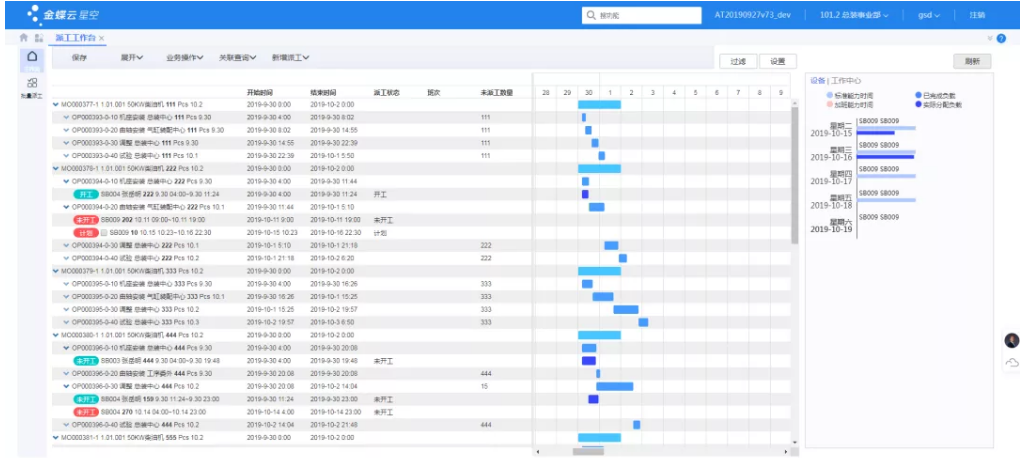Click the dark blue load bar for 2019-10-15
Screen dimensions: 1025x458
point(876,133)
